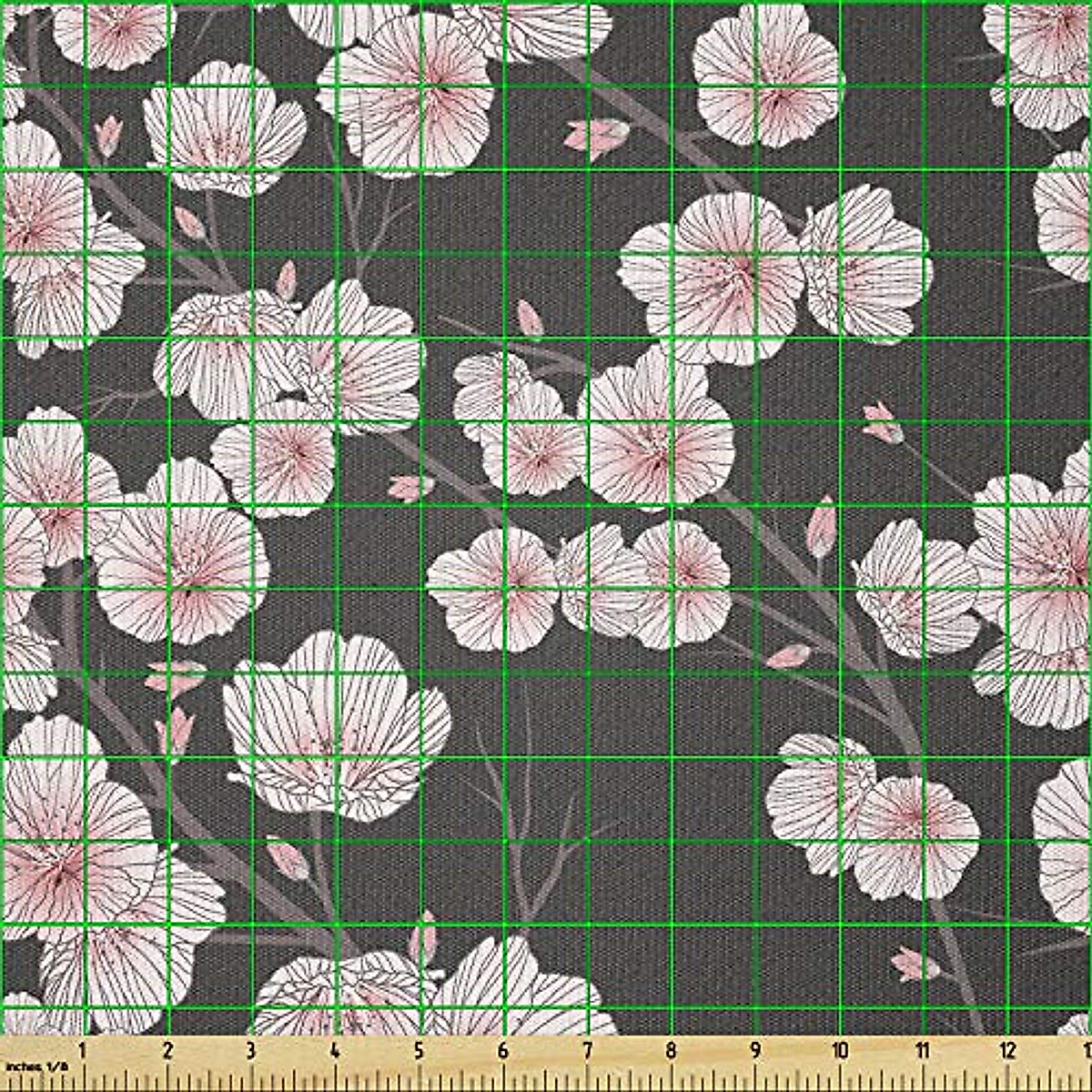The height and width of the screenshot is (1092, 1092).
Task: Click the number 4 on the ruler
Action: (x=335, y=1049)
